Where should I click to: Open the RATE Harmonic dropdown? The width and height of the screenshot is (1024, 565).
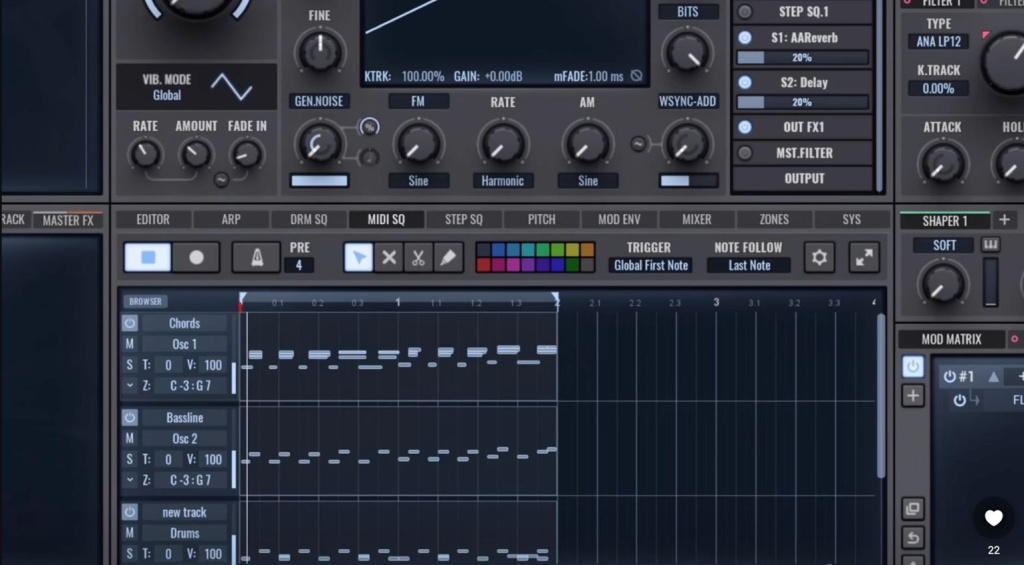[x=503, y=181]
